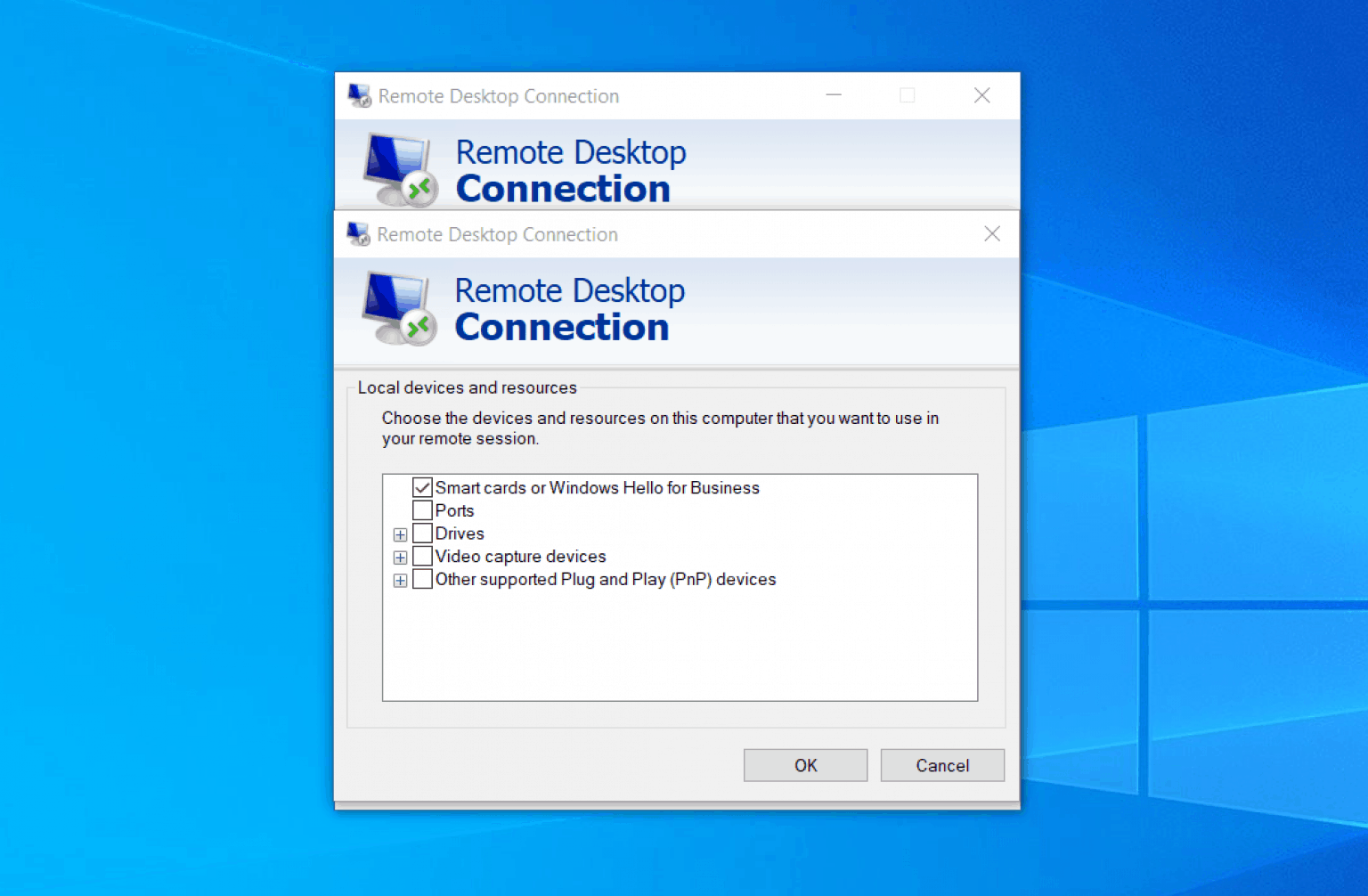Dismiss the dialog using Cancel
This screenshot has width=1368, height=896.
click(x=941, y=765)
